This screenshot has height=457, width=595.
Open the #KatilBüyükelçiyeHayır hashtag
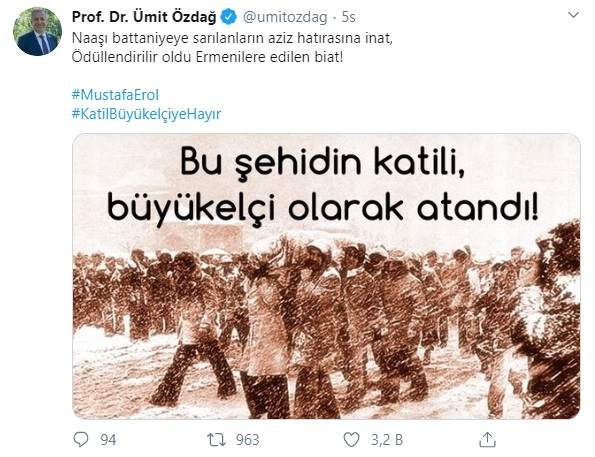[x=146, y=114]
